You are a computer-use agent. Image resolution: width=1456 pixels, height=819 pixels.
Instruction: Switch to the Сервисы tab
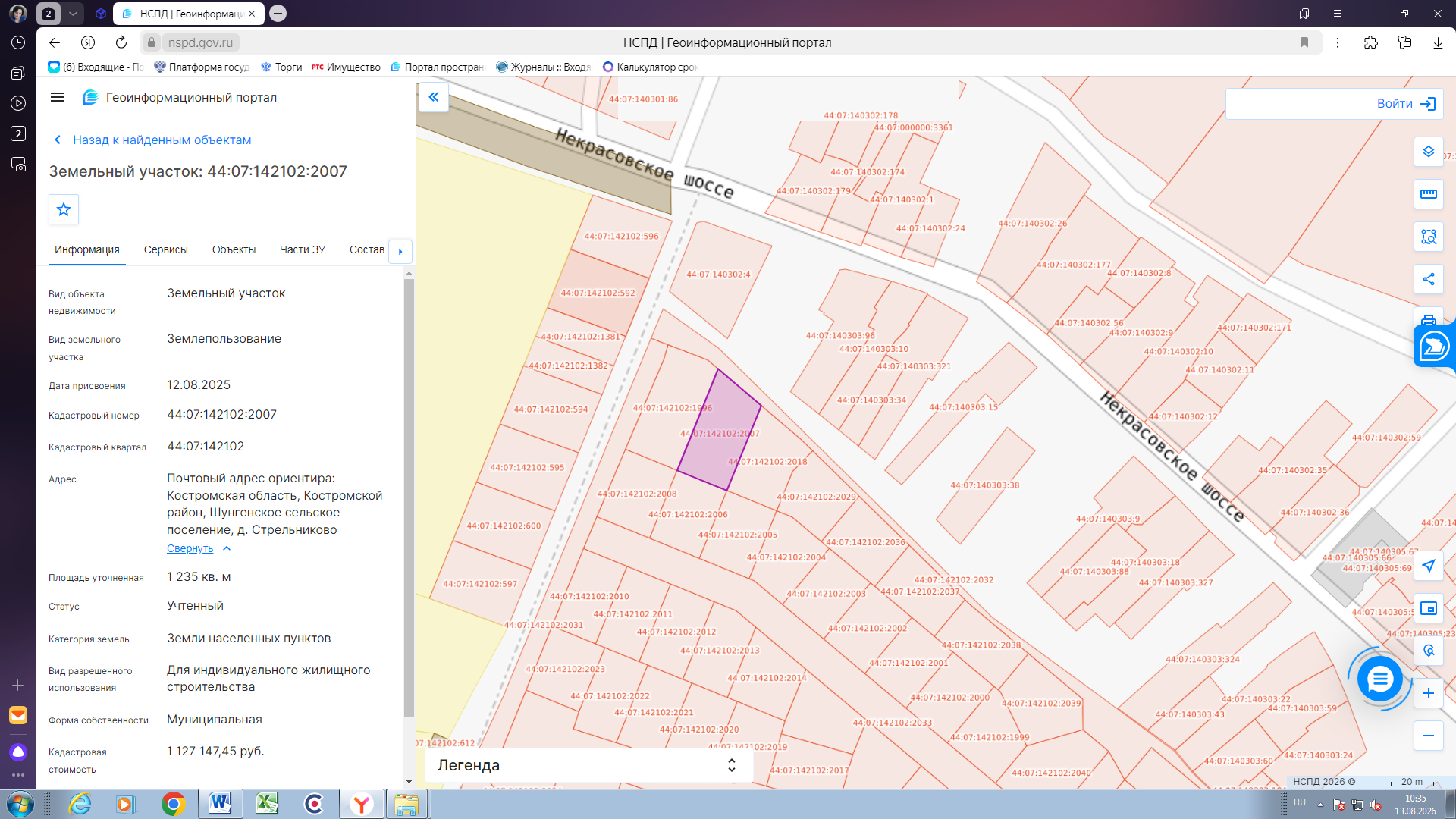[165, 249]
